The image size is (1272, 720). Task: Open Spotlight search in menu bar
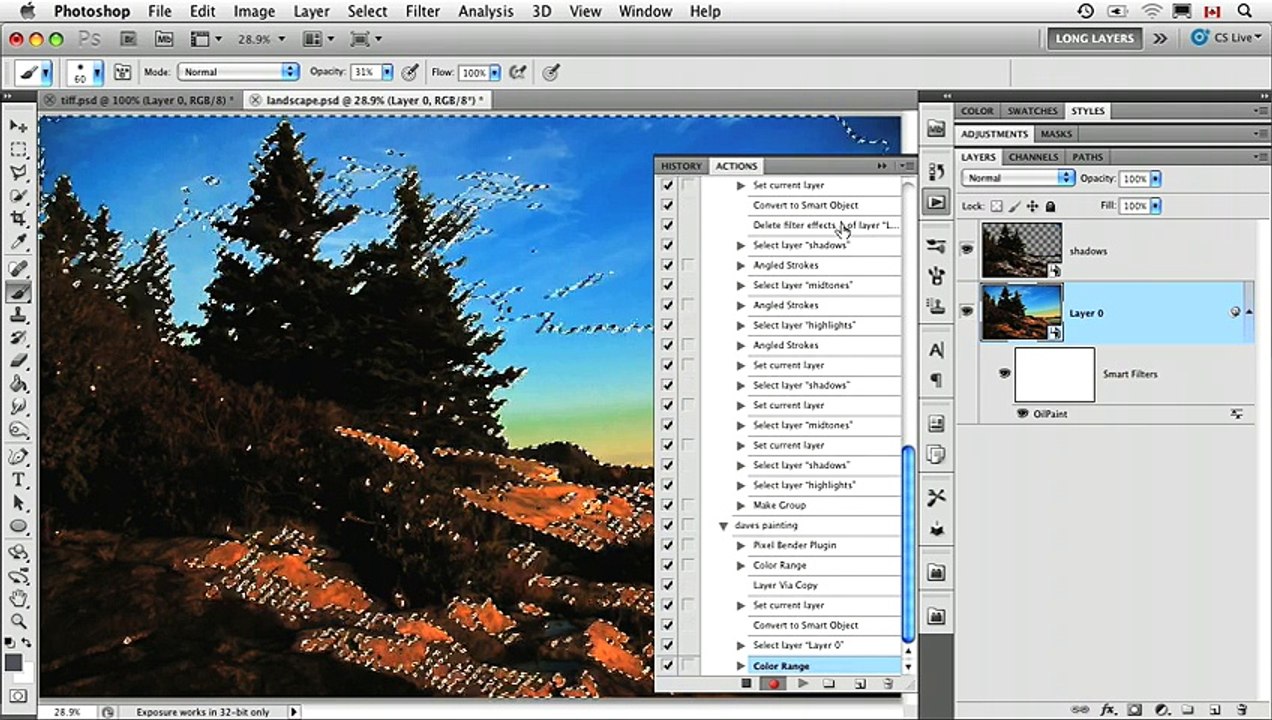[x=1244, y=11]
